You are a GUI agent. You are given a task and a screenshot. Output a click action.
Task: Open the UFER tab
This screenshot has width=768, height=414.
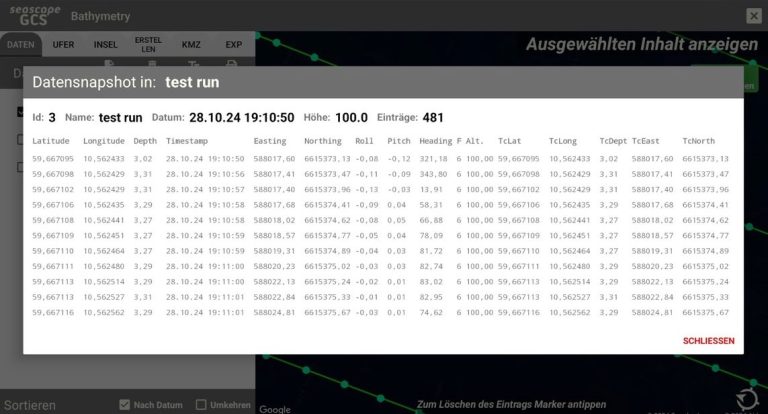[x=63, y=45]
